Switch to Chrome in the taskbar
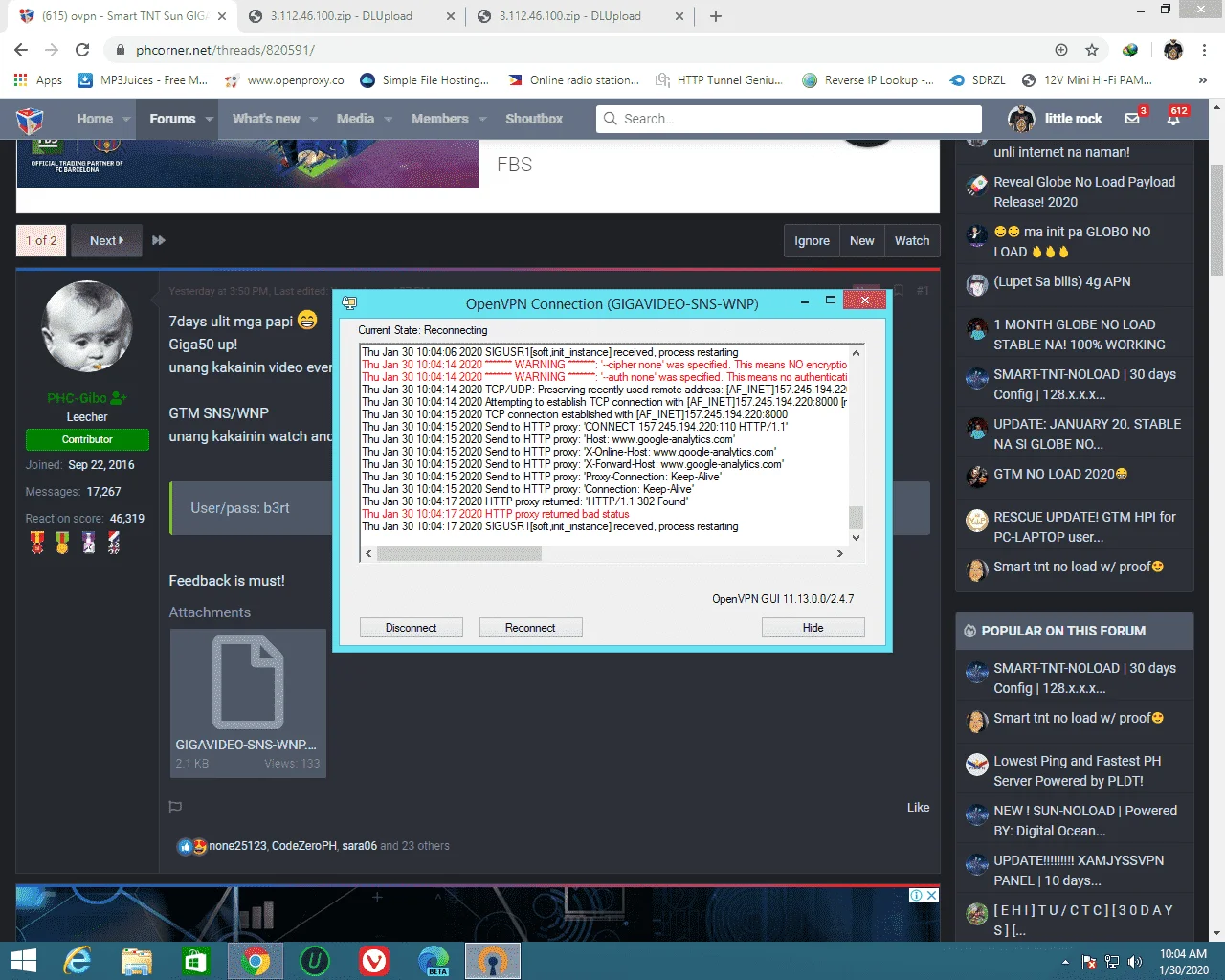 [256, 961]
